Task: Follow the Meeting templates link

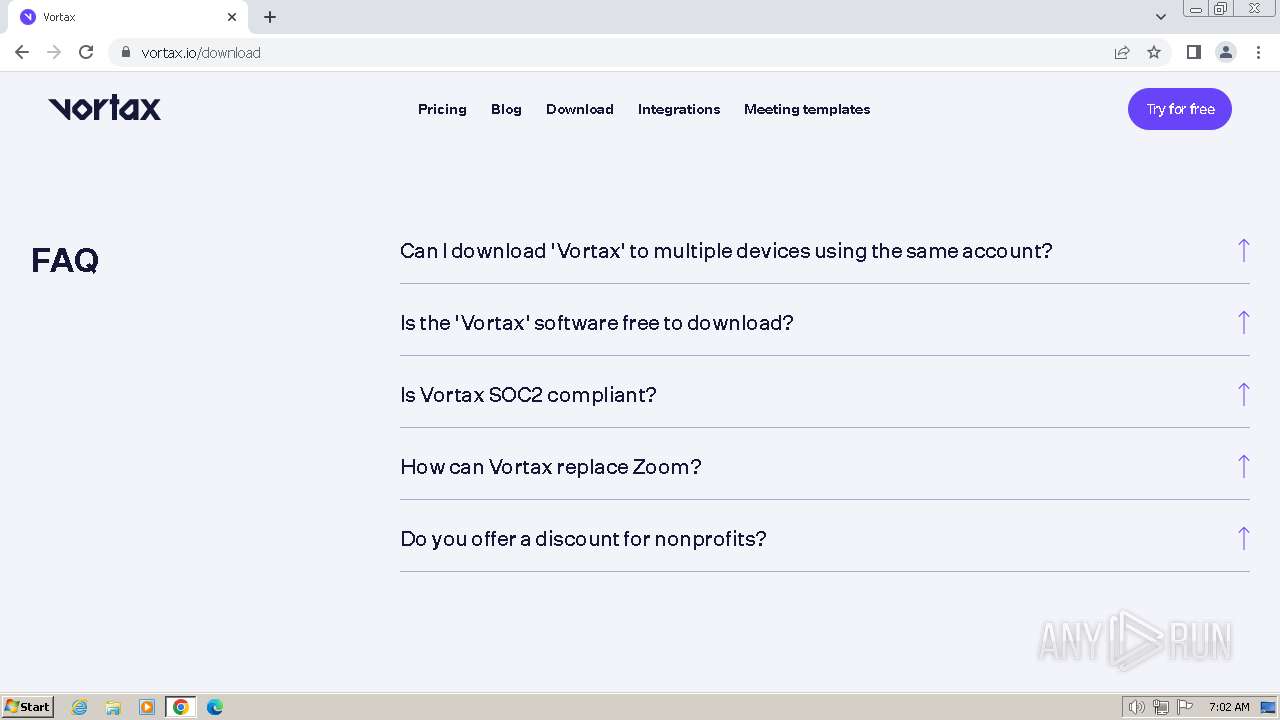Action: (807, 109)
